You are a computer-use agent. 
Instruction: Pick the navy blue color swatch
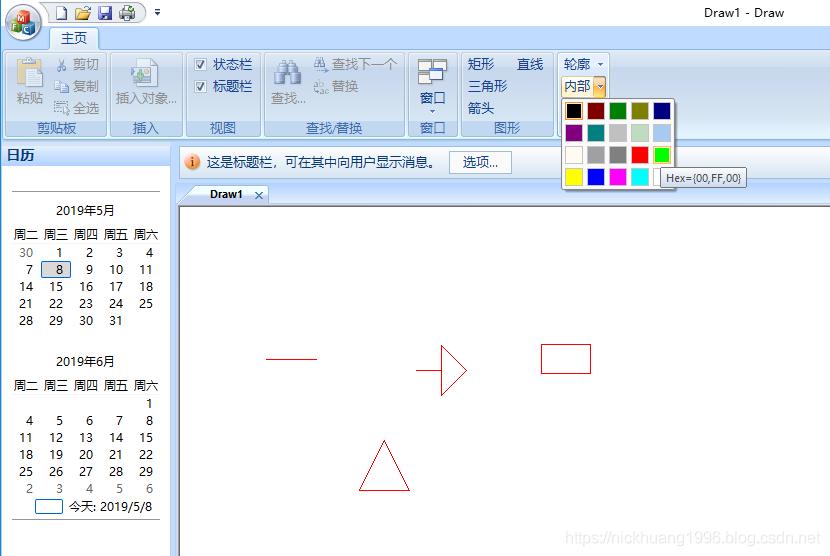tap(662, 111)
